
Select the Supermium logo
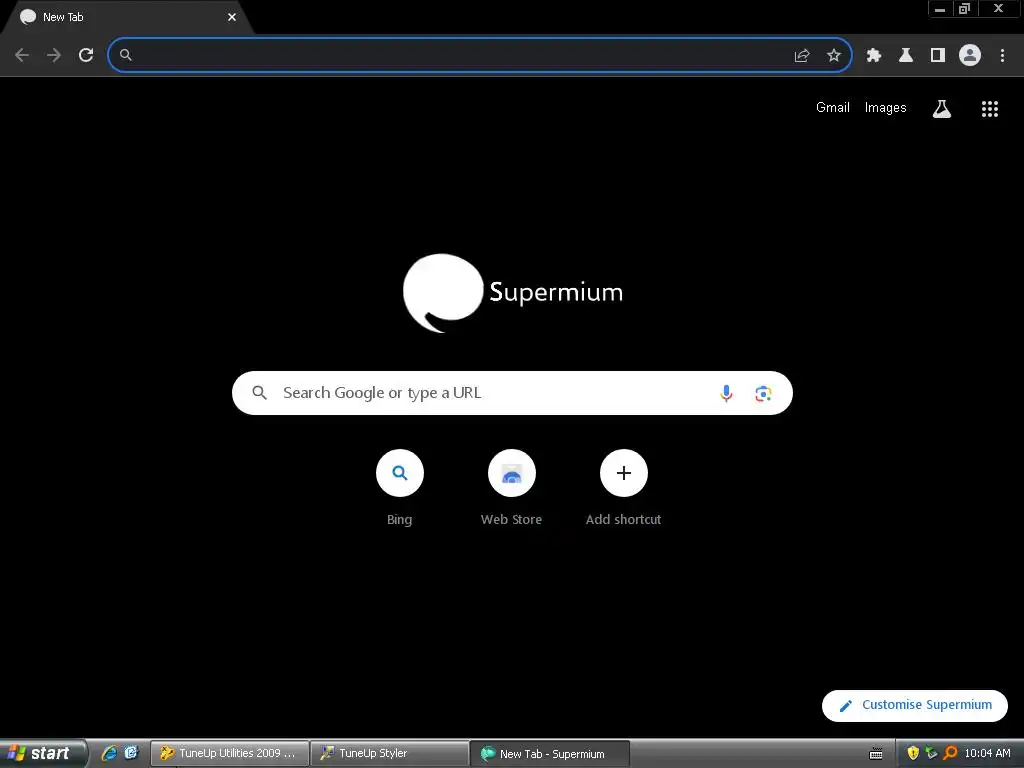513,293
